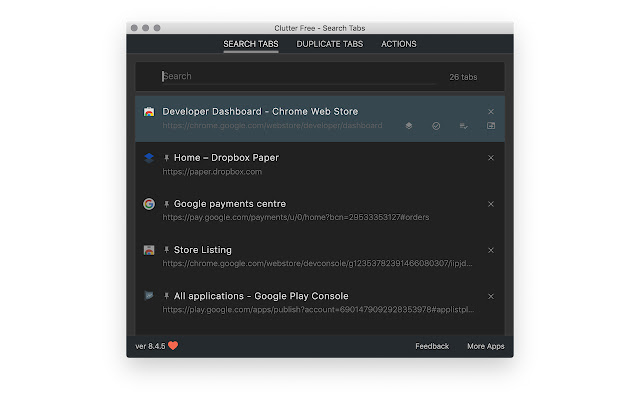
Task: Toggle the pin icon on All applications row
Action: click(166, 296)
